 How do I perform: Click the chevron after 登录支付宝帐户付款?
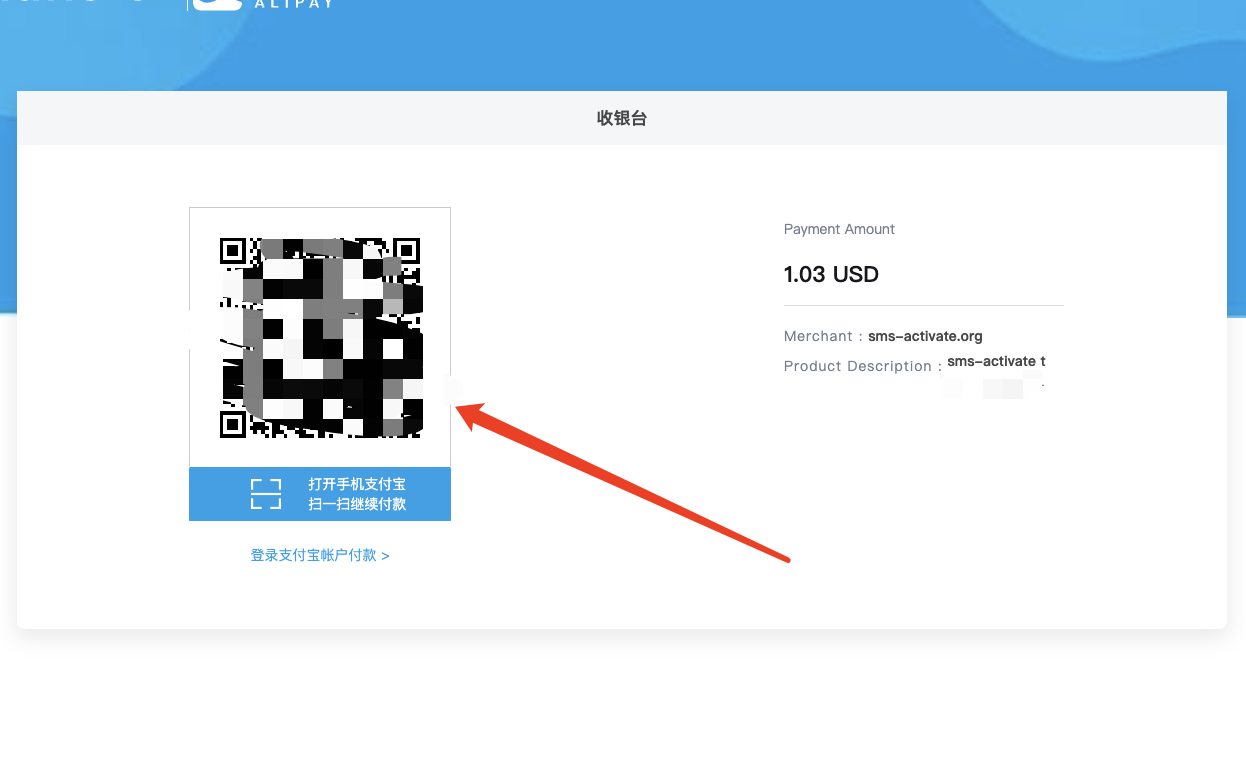pos(385,555)
